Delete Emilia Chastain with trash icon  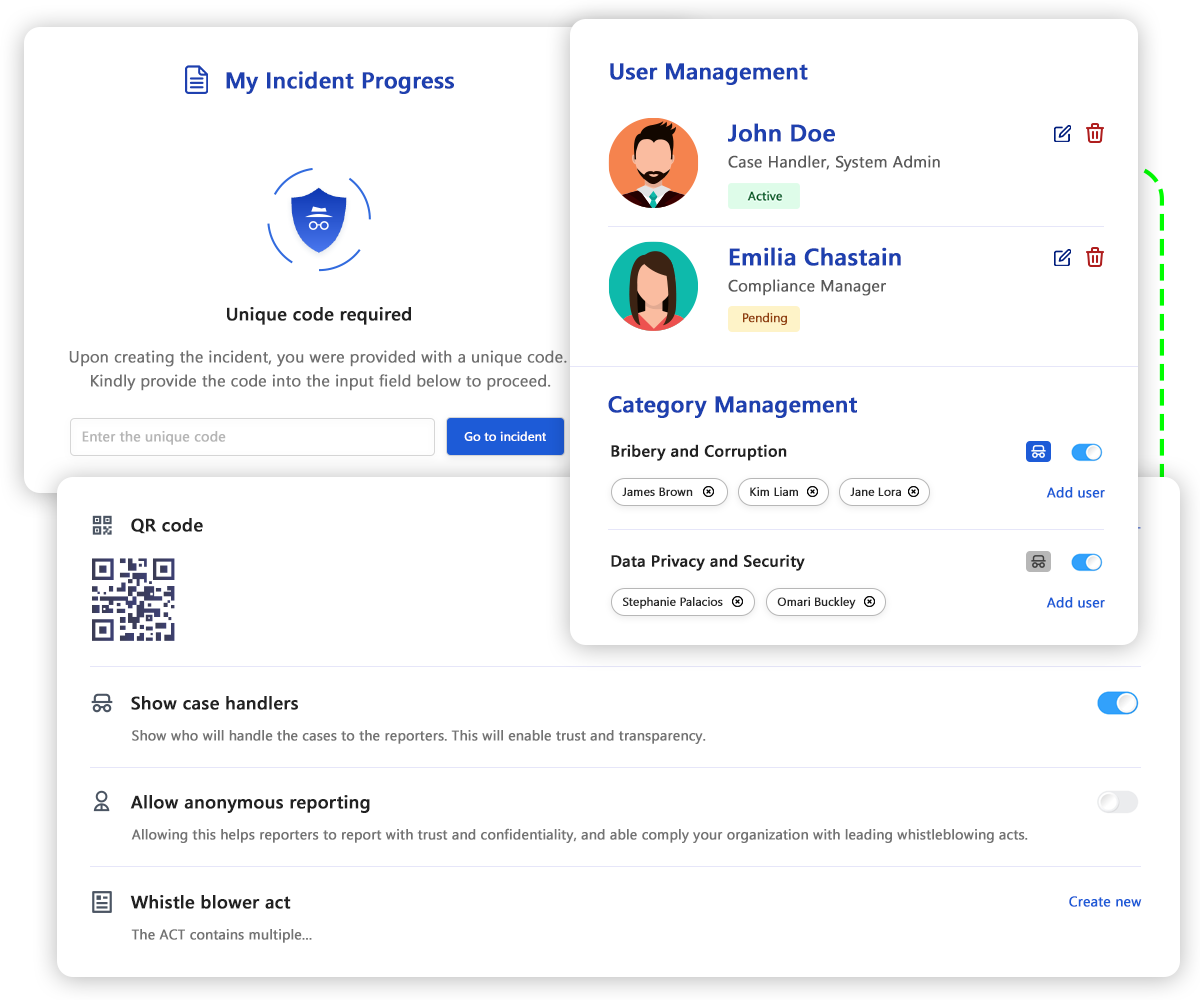point(1095,258)
